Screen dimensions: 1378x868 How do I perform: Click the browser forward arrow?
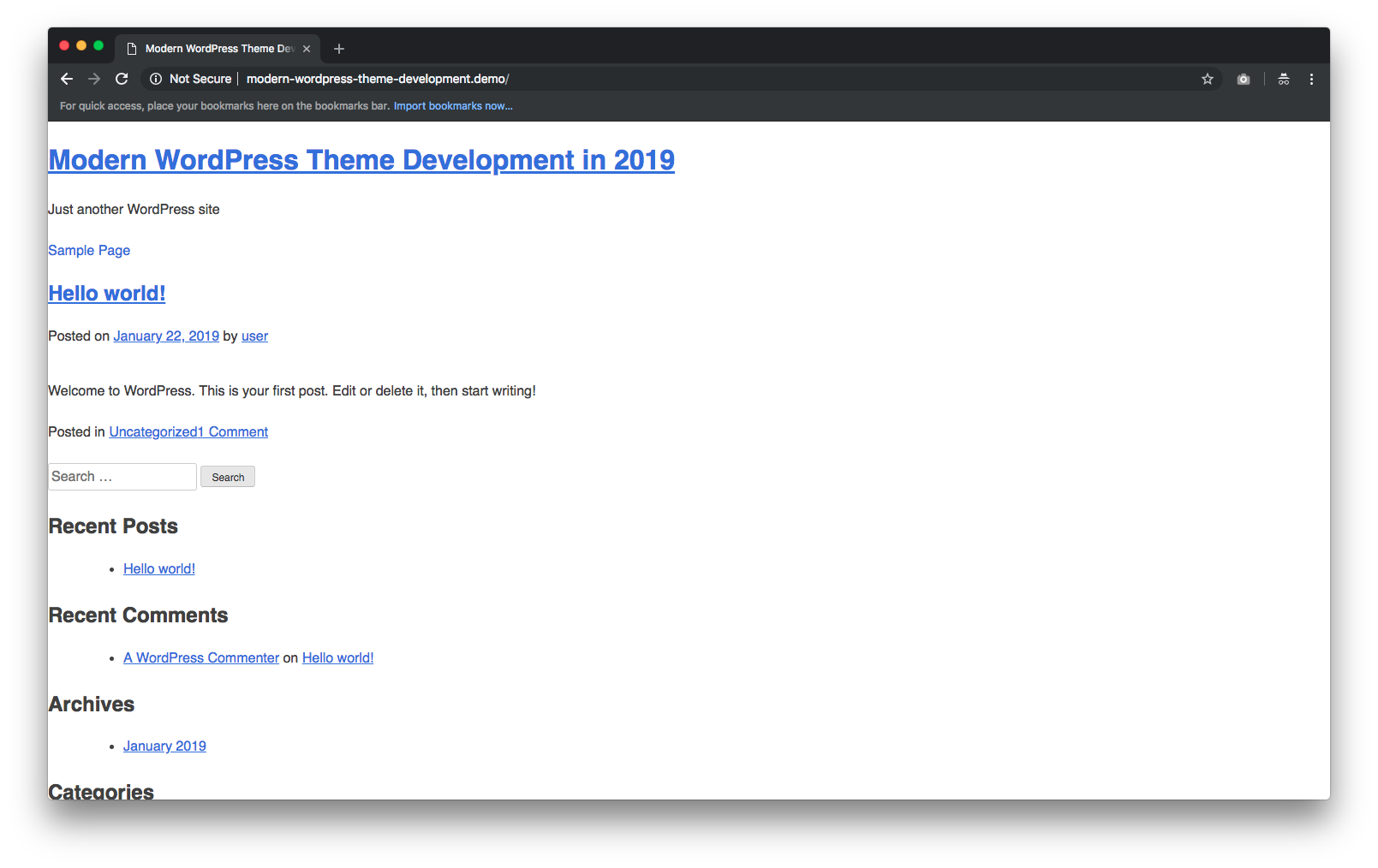tap(94, 79)
